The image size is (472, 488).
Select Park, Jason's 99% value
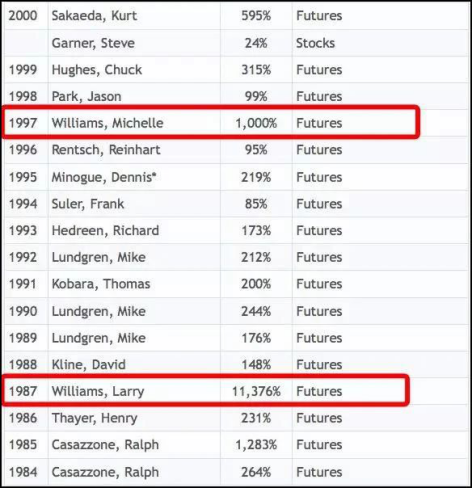pos(256,96)
